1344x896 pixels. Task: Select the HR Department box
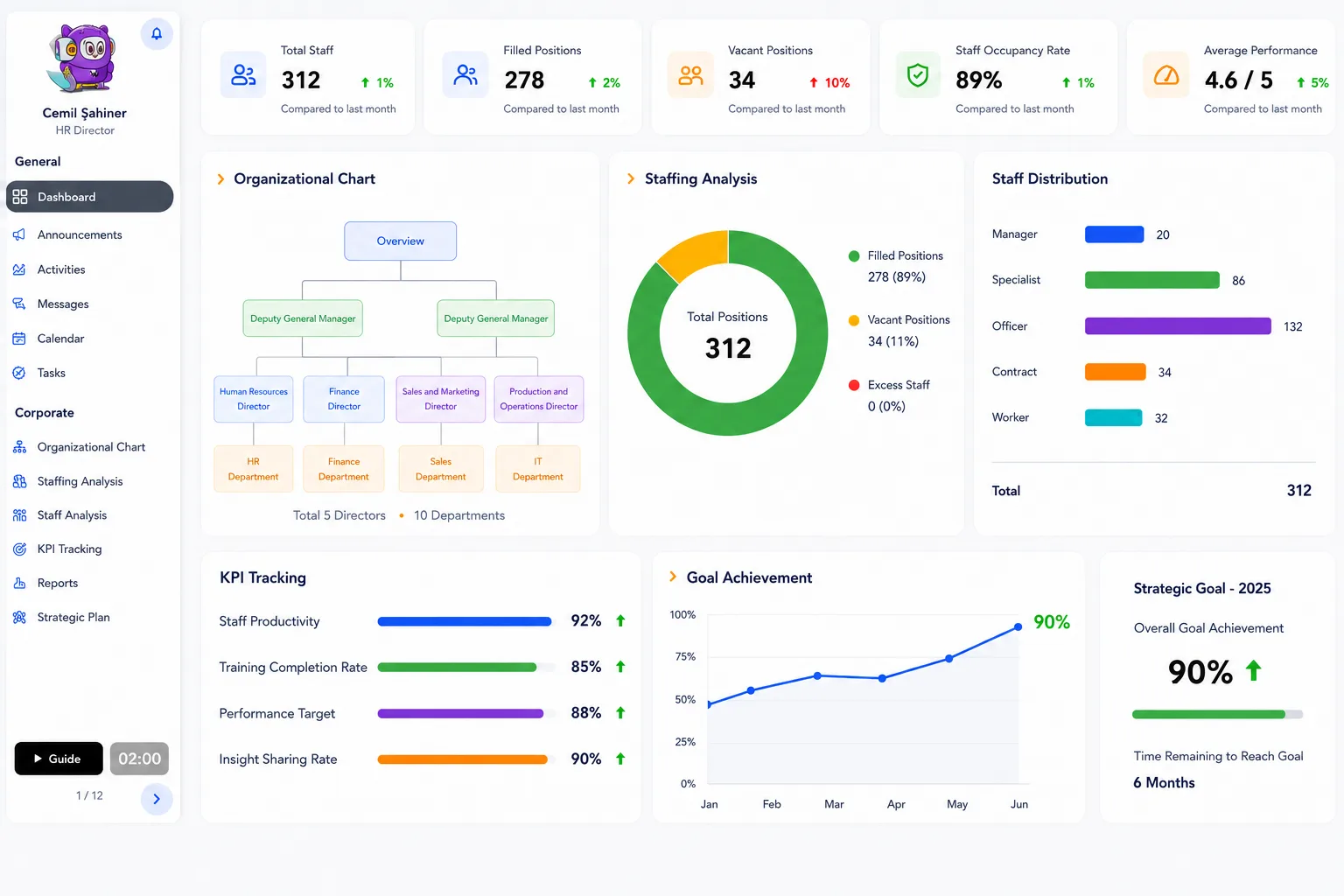point(254,469)
